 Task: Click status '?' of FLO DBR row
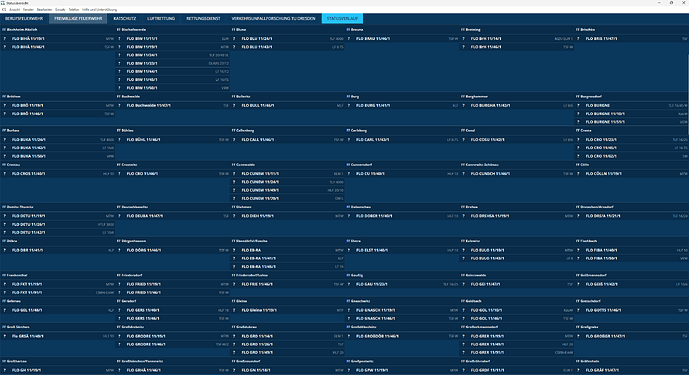5,250
